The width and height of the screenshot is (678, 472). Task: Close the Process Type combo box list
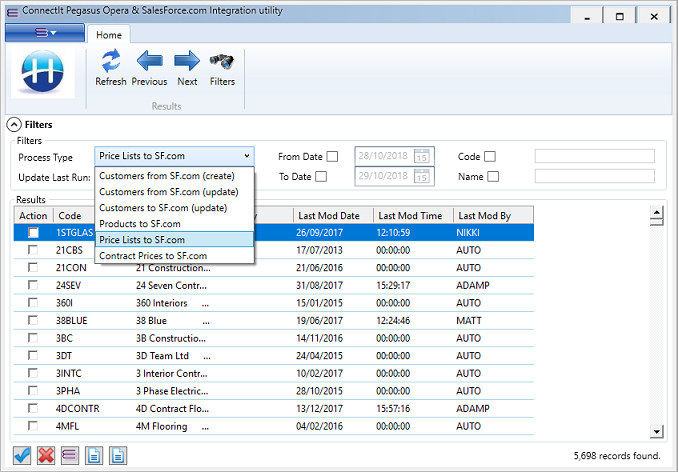click(246, 156)
